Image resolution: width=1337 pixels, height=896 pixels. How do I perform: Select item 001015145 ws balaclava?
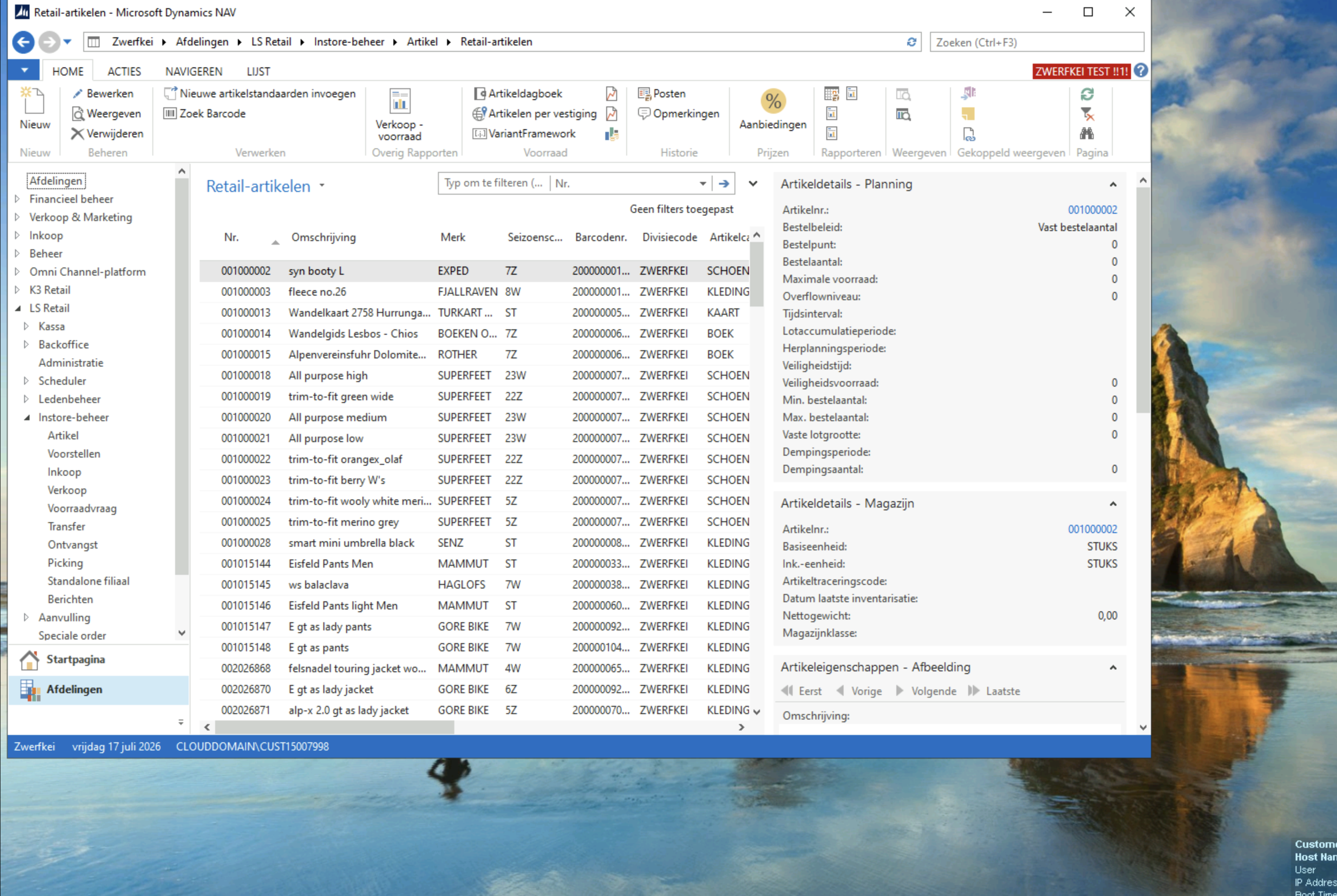click(x=475, y=584)
